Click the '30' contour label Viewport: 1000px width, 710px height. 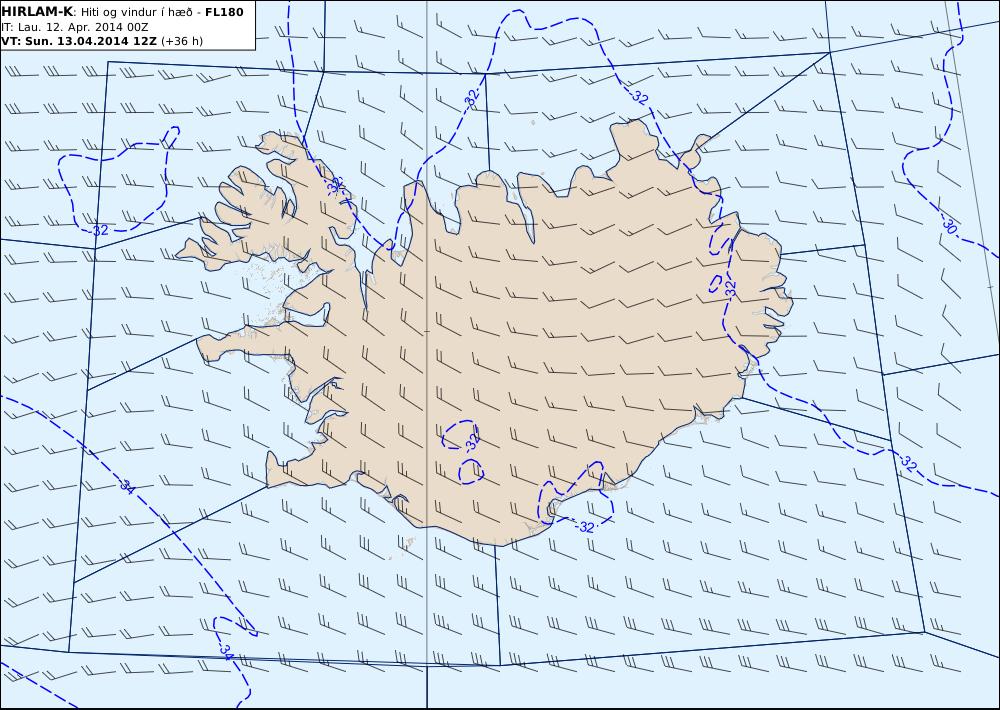[x=950, y=226]
